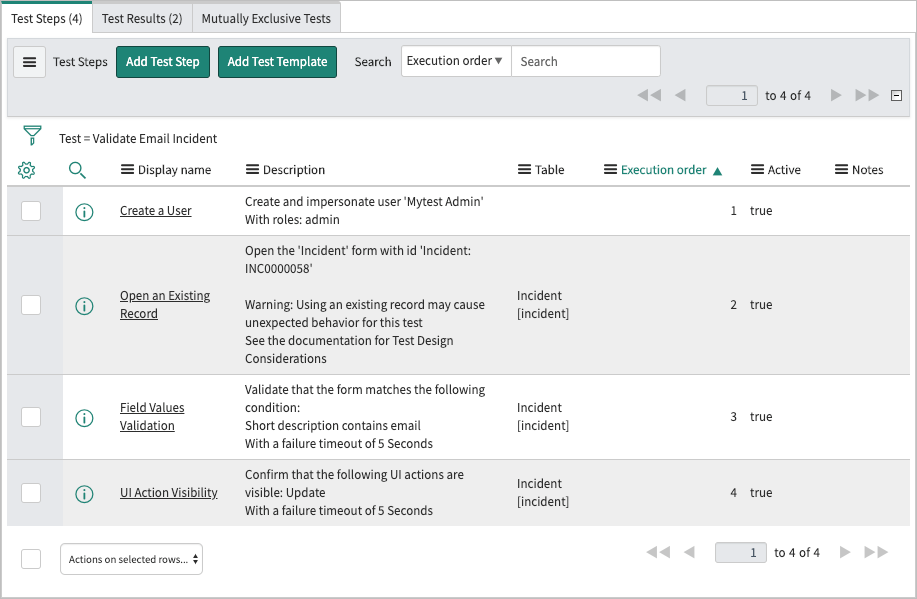Open the Field Values Validation link
This screenshot has width=917, height=599.
pos(152,416)
